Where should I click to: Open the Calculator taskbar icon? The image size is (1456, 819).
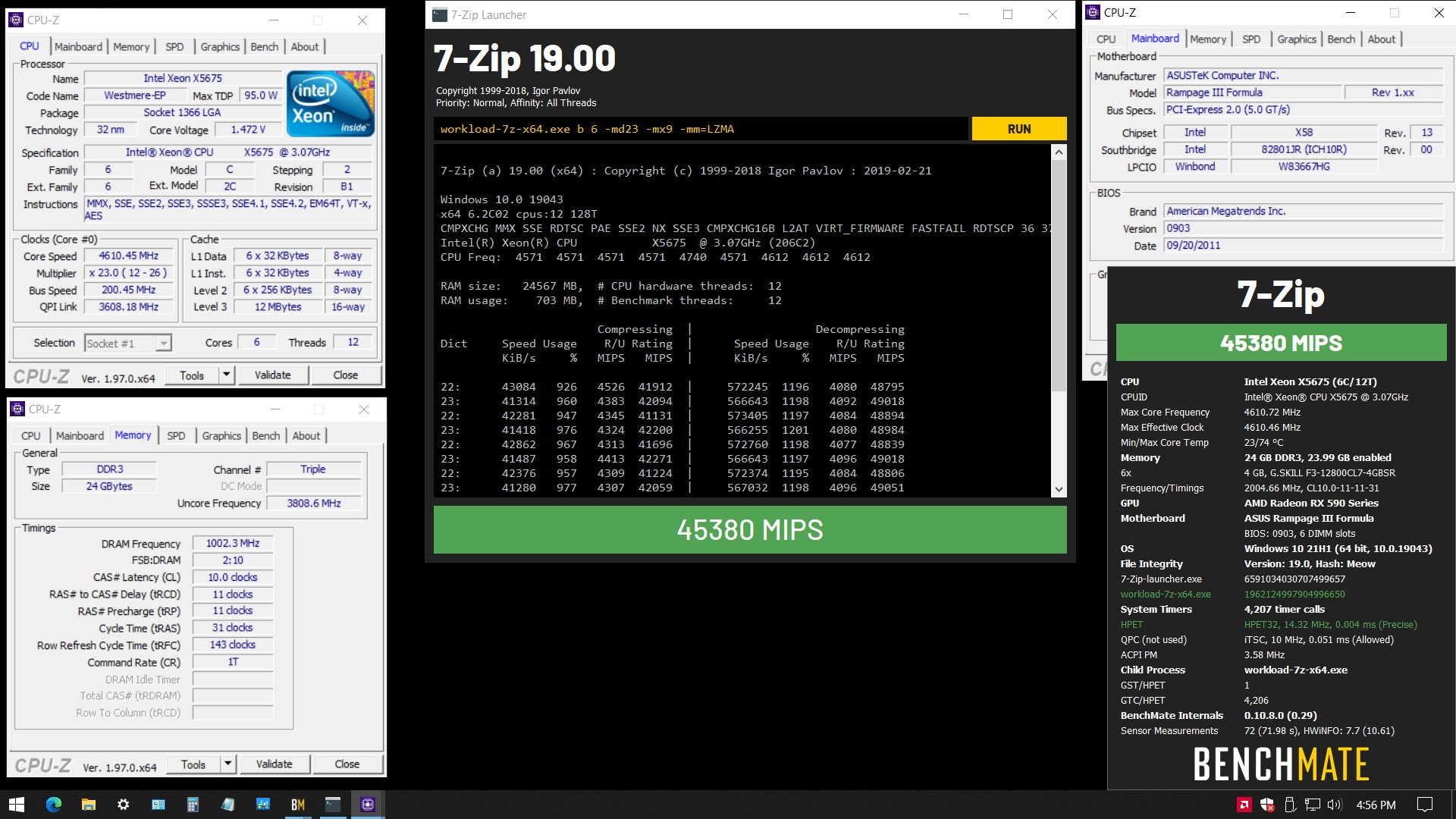click(x=193, y=805)
